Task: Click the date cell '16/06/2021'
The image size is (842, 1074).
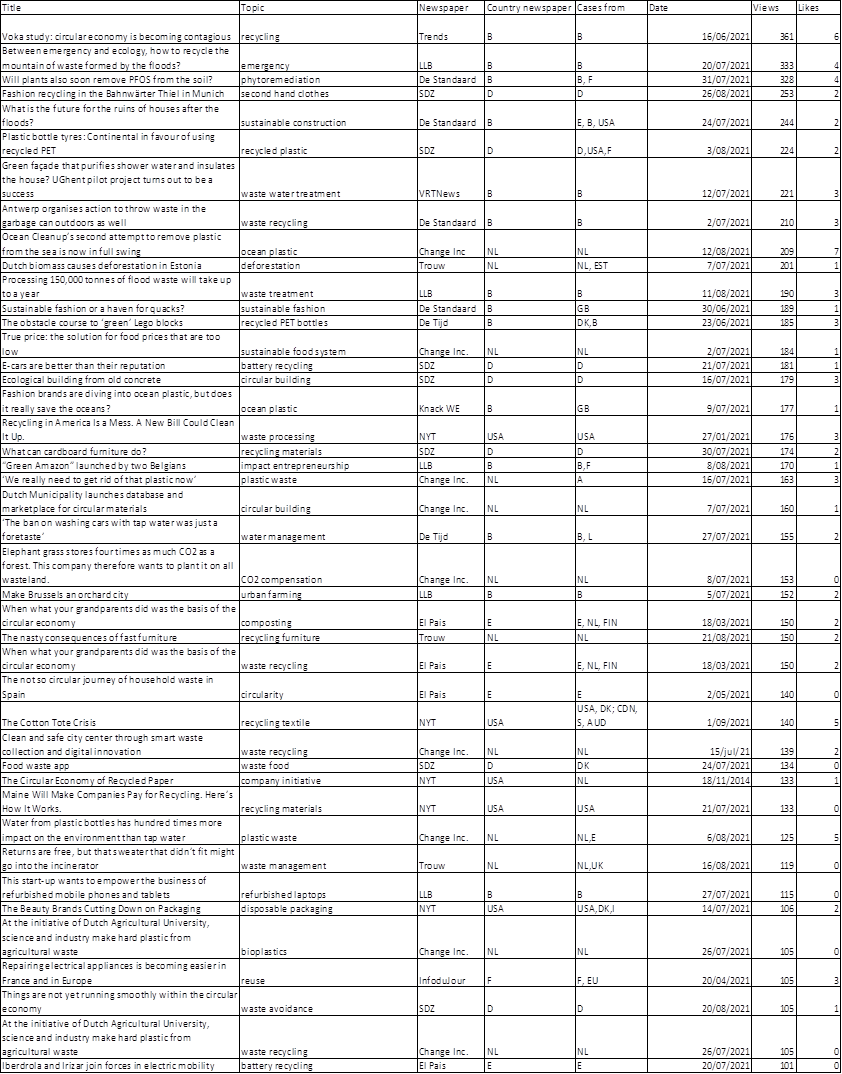Action: coord(699,29)
